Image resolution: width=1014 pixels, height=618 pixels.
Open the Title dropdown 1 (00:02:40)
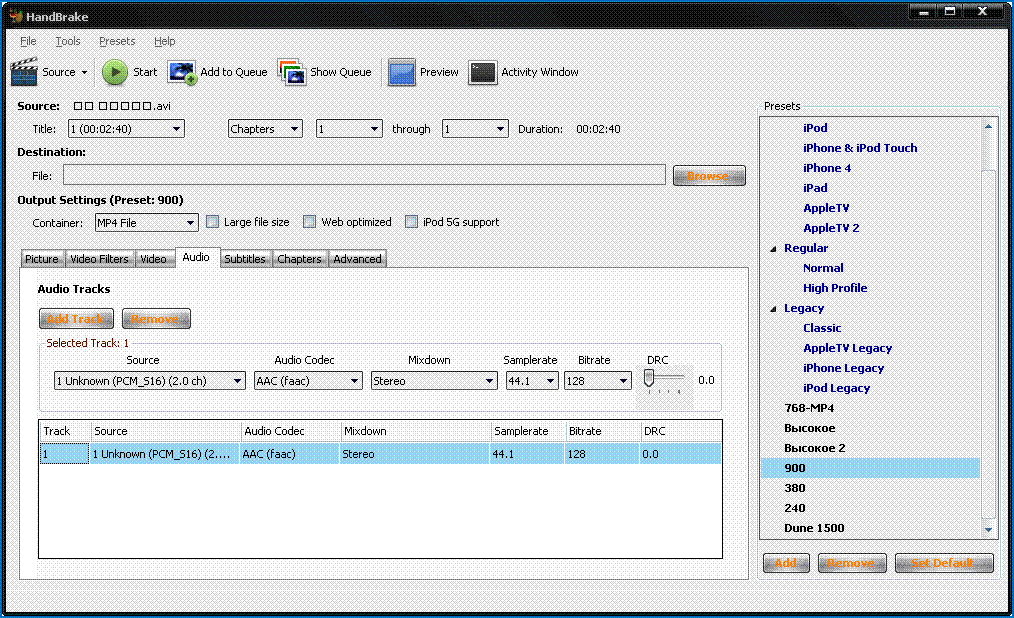[x=126, y=129]
